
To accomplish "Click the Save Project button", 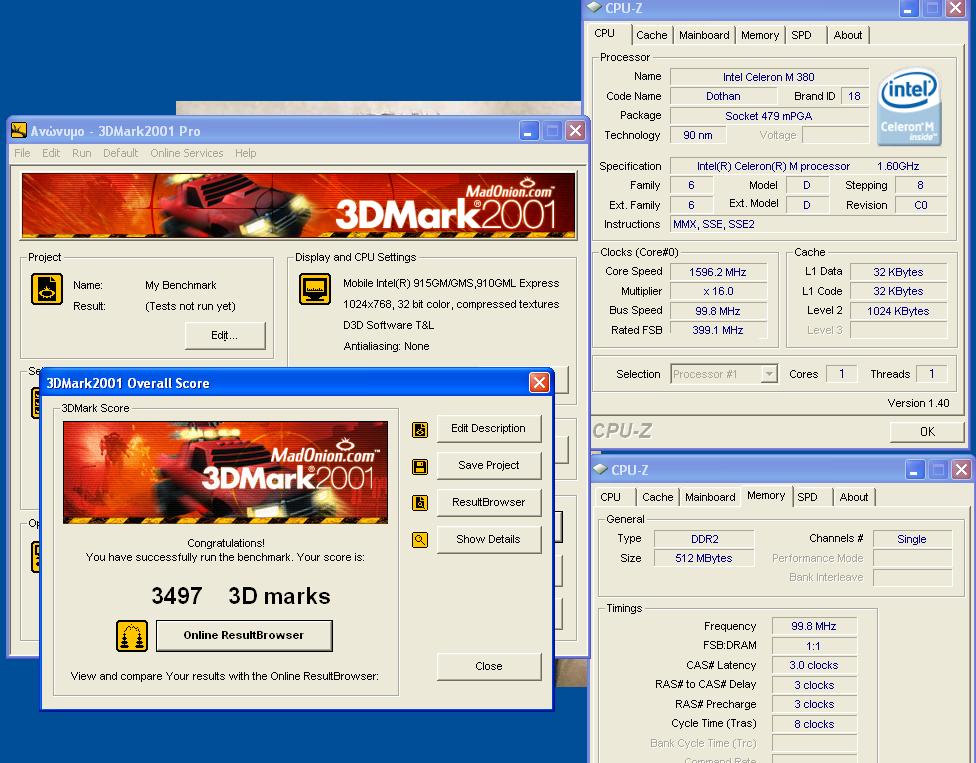I will 489,466.
